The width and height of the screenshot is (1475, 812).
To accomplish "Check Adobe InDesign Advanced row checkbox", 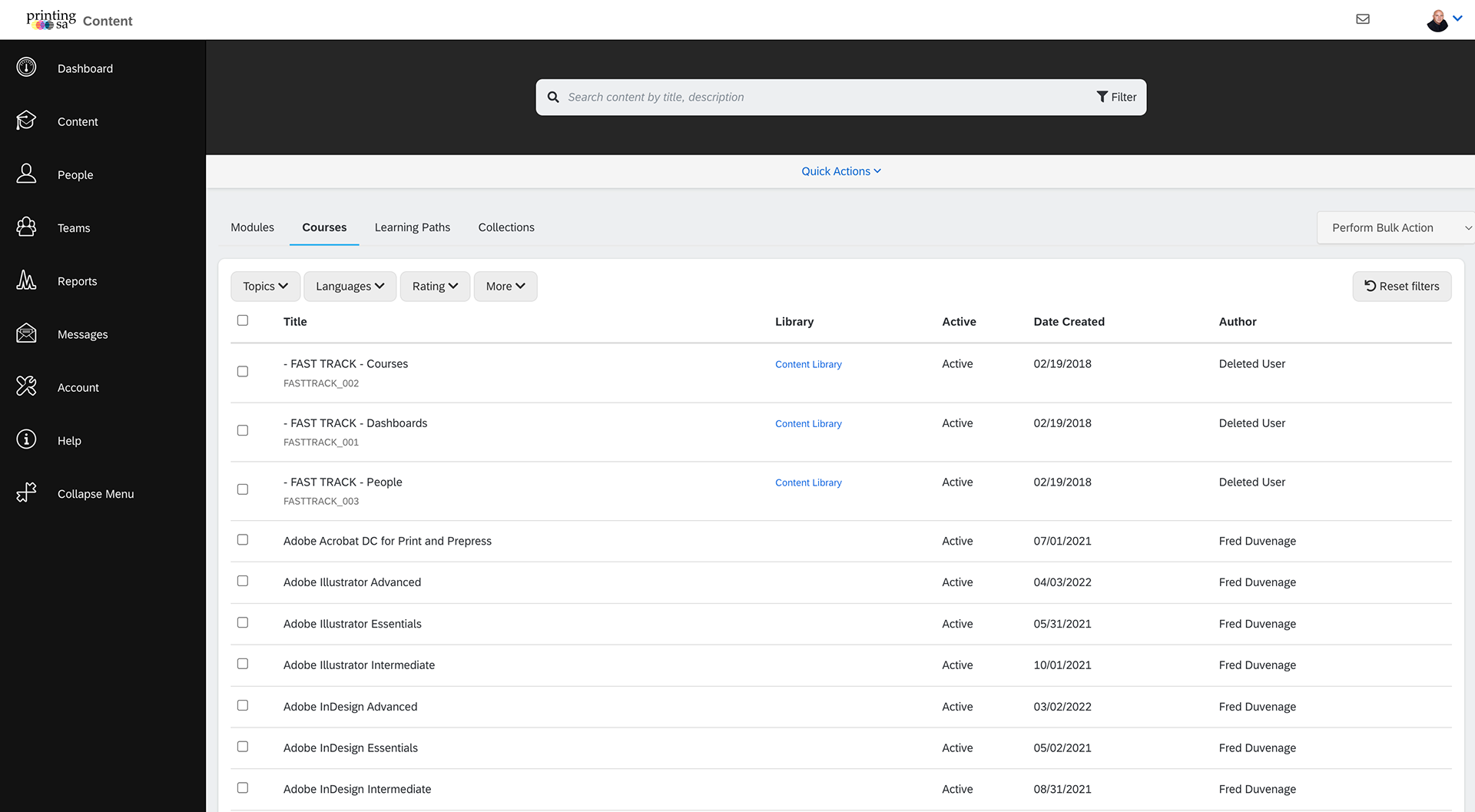I will (x=243, y=705).
